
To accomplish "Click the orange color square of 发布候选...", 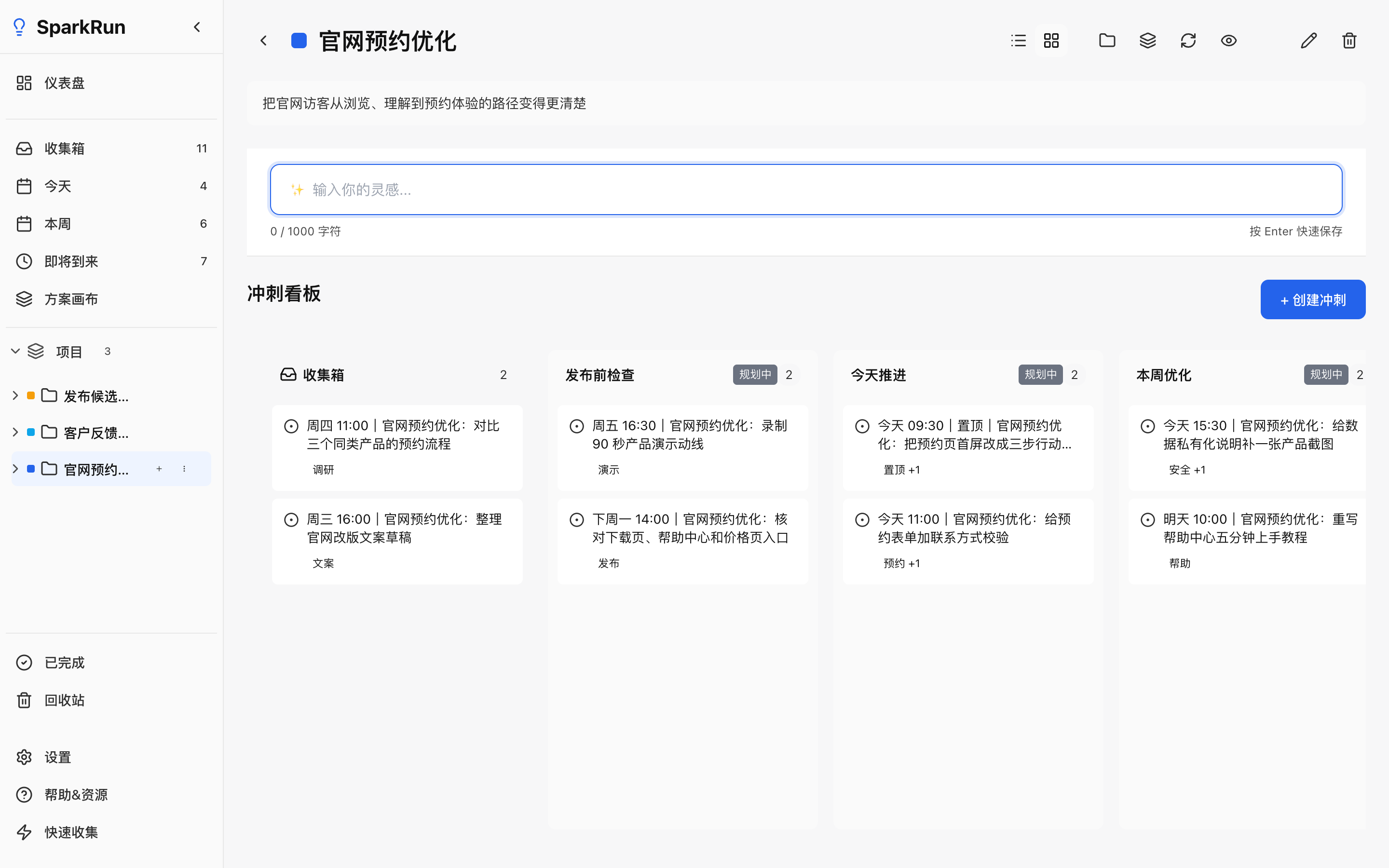I will coord(31,395).
